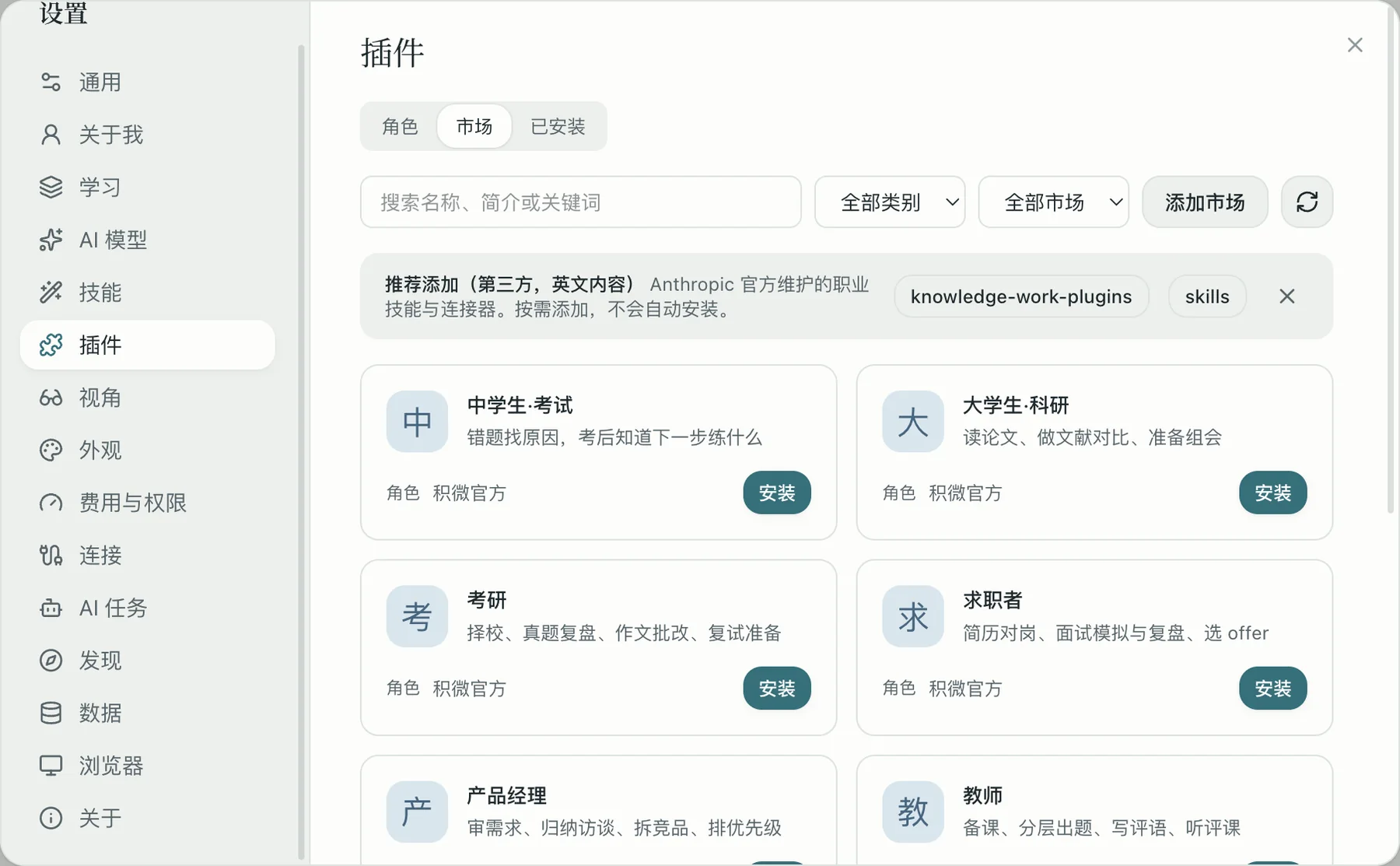Image resolution: width=1400 pixels, height=866 pixels.
Task: Open the 连接 settings section
Action: coord(148,555)
